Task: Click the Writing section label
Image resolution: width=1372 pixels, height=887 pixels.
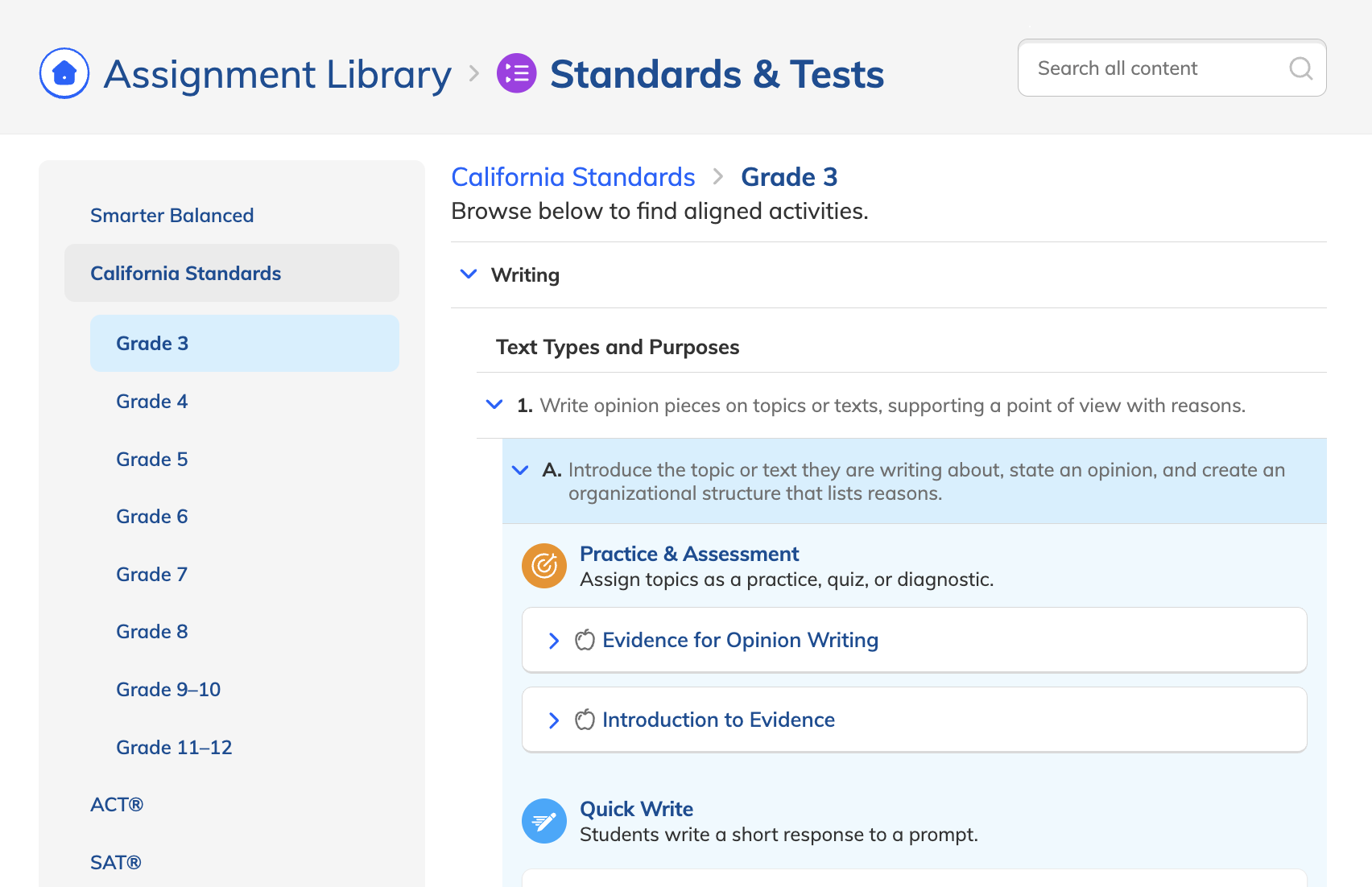Action: [x=525, y=274]
